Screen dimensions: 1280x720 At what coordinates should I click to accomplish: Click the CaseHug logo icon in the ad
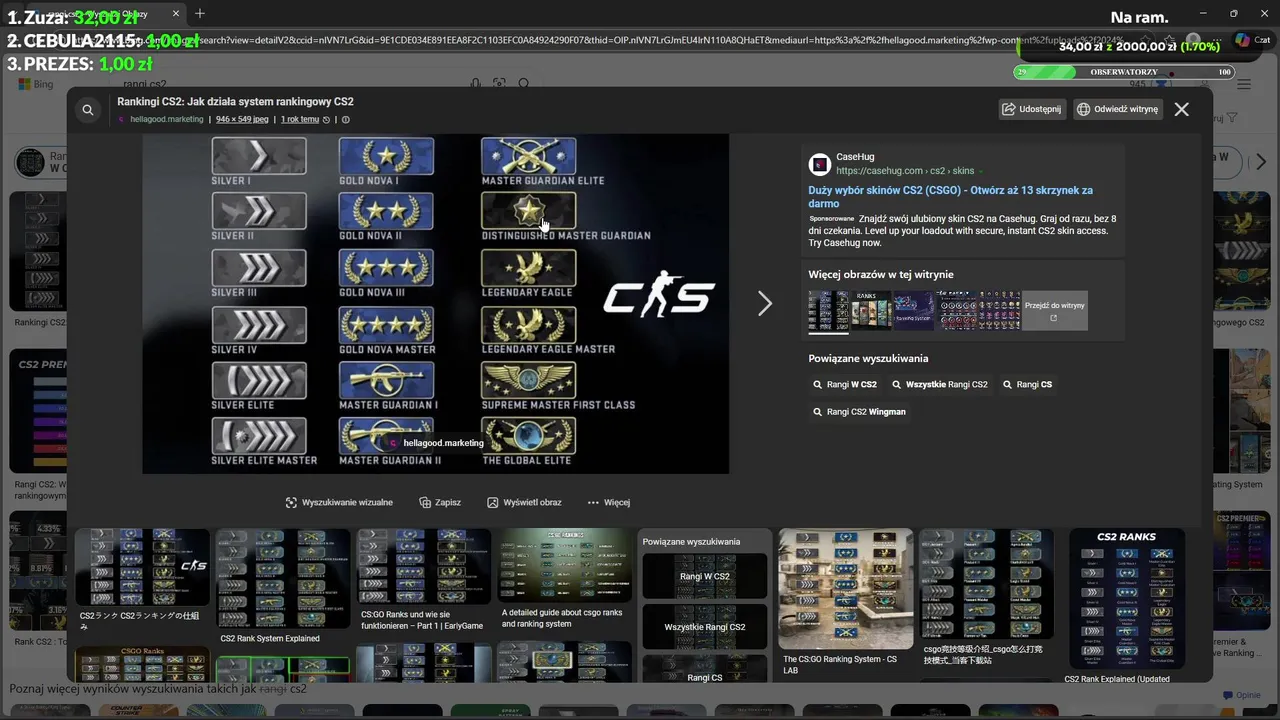(819, 164)
